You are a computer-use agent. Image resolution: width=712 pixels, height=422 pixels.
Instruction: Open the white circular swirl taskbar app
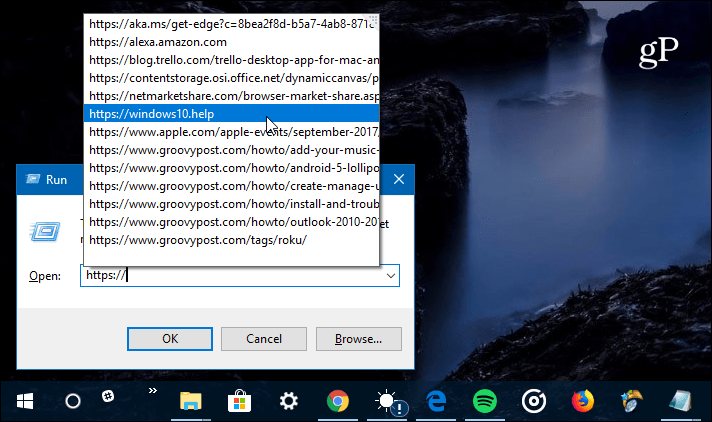tap(534, 402)
